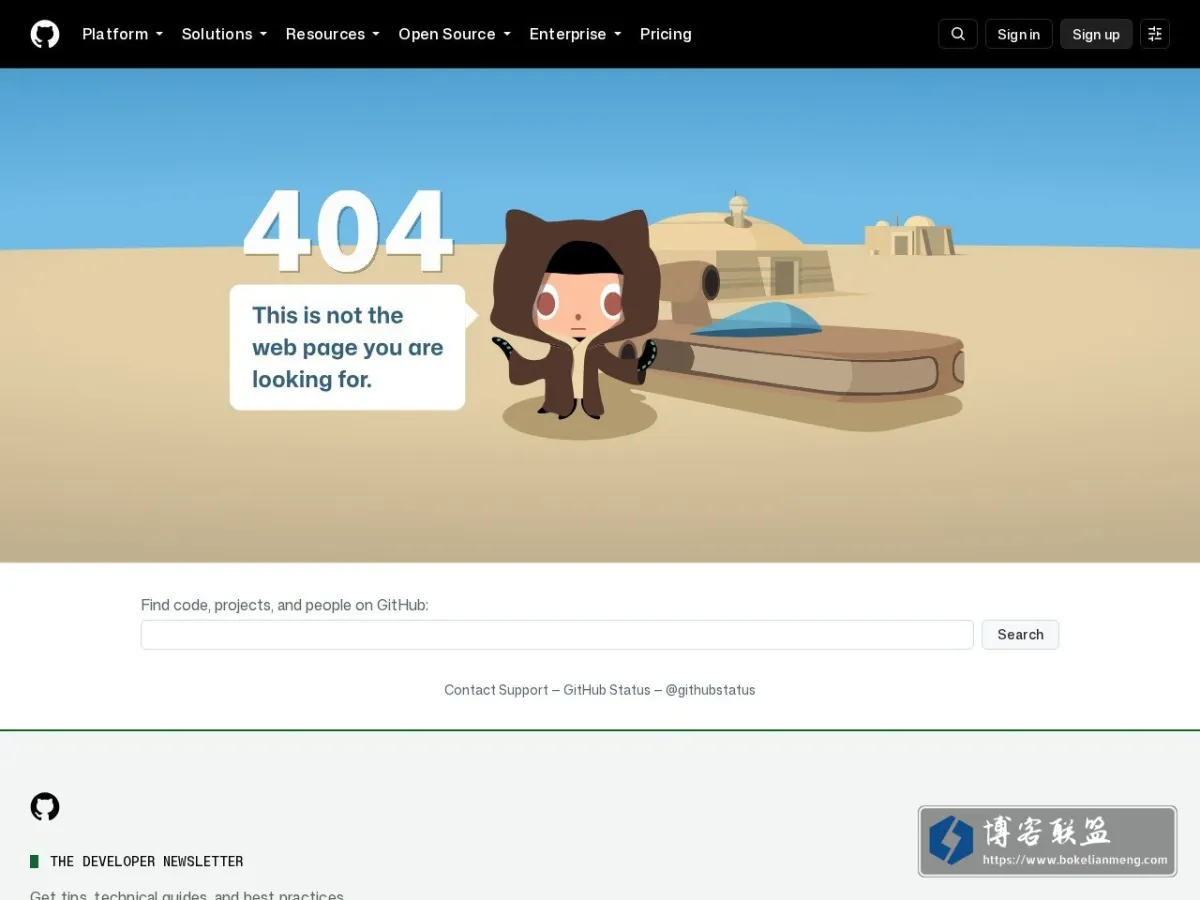
Task: Go to the Pricing page
Action: pyautogui.click(x=666, y=34)
